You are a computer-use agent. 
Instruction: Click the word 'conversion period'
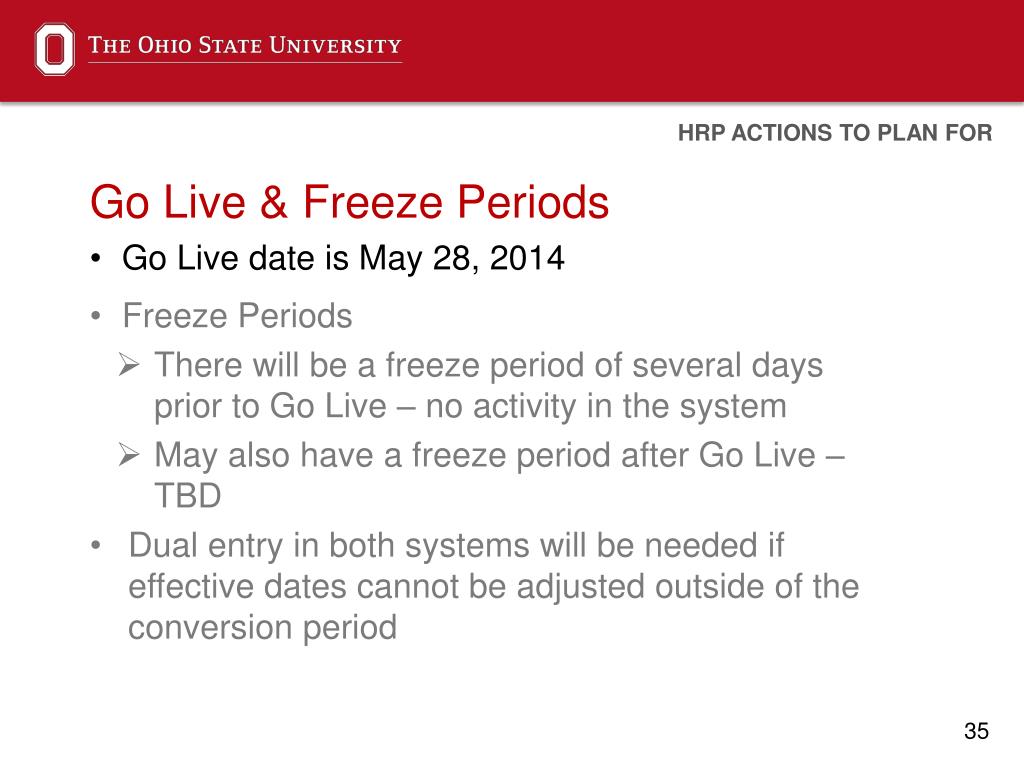pyautogui.click(x=263, y=628)
